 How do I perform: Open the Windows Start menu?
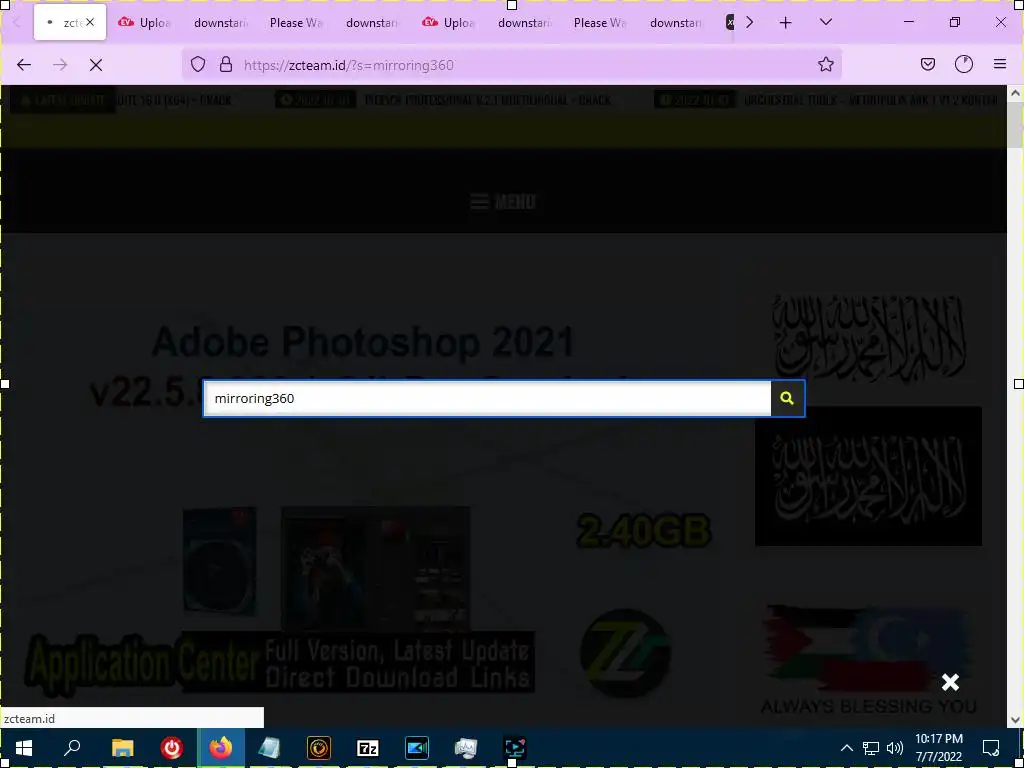pos(24,748)
